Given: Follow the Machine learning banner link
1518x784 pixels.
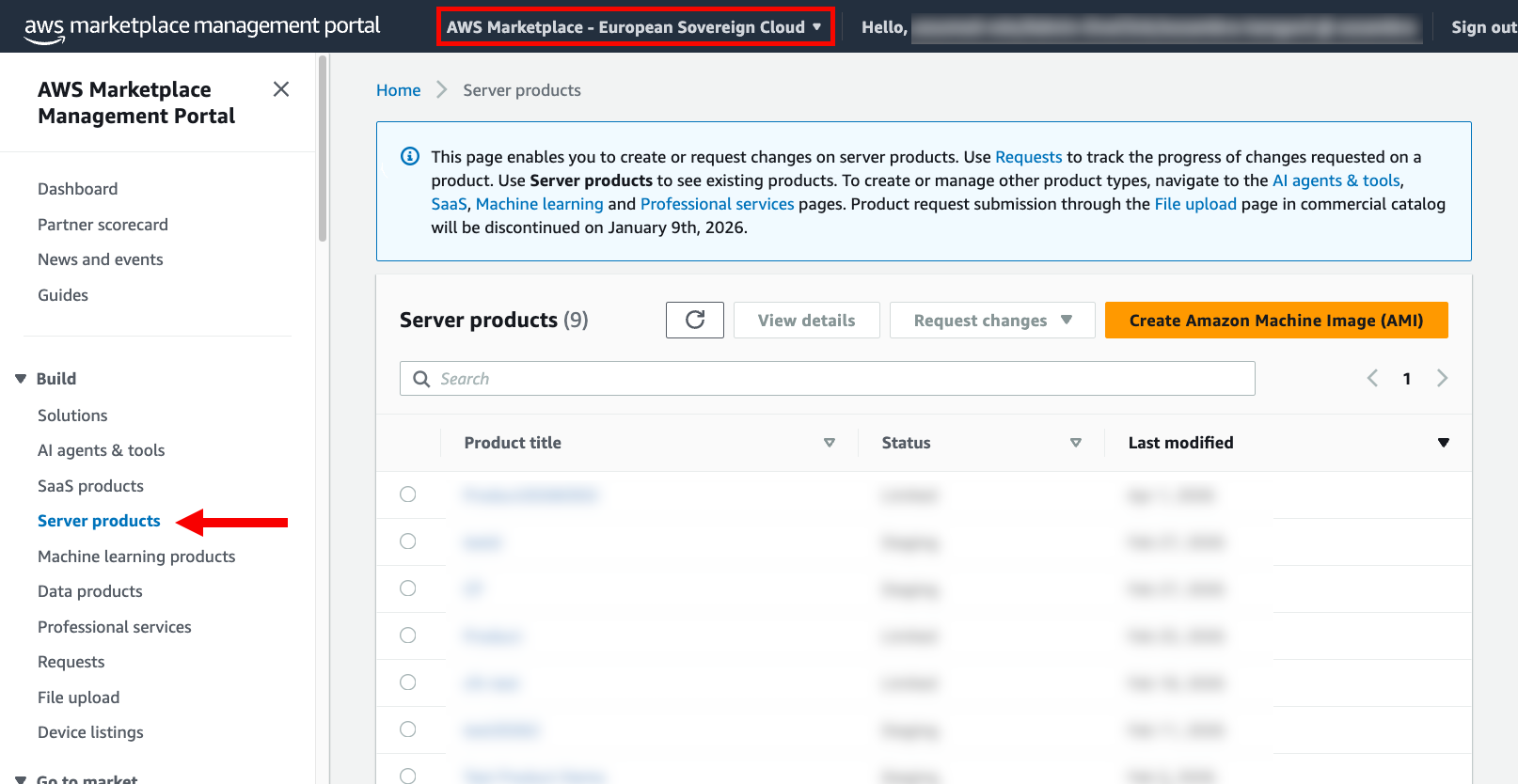Looking at the screenshot, I should tap(539, 204).
